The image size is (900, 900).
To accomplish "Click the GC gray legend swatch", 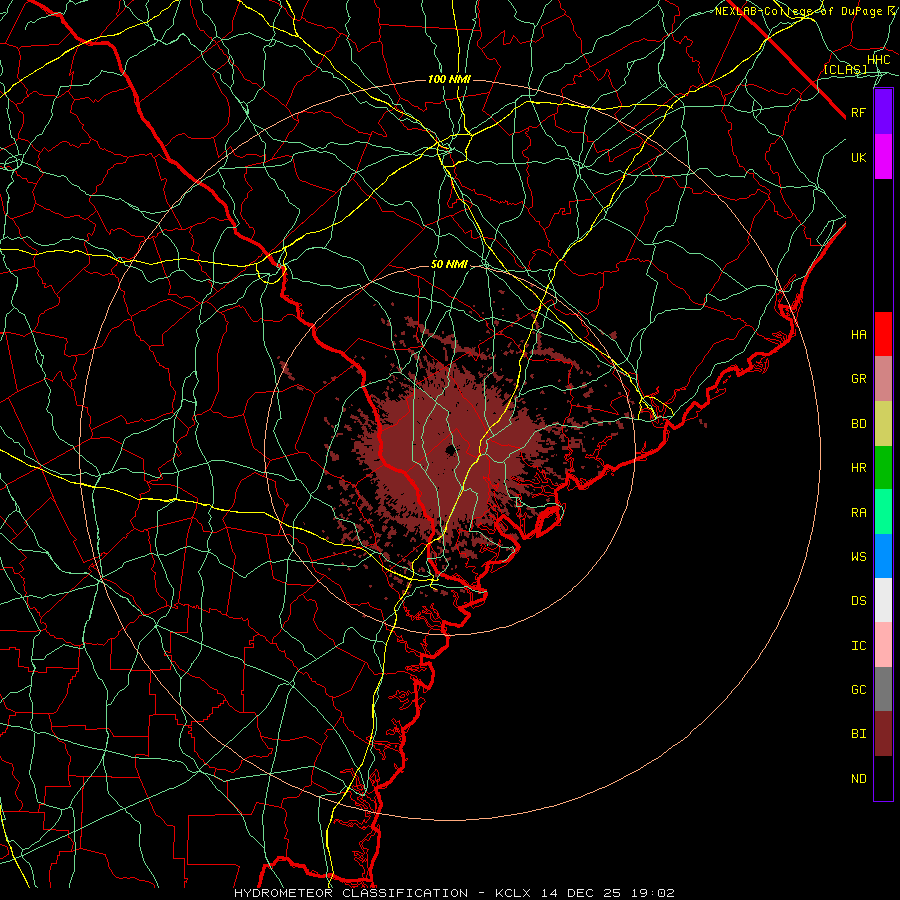I will tap(883, 689).
